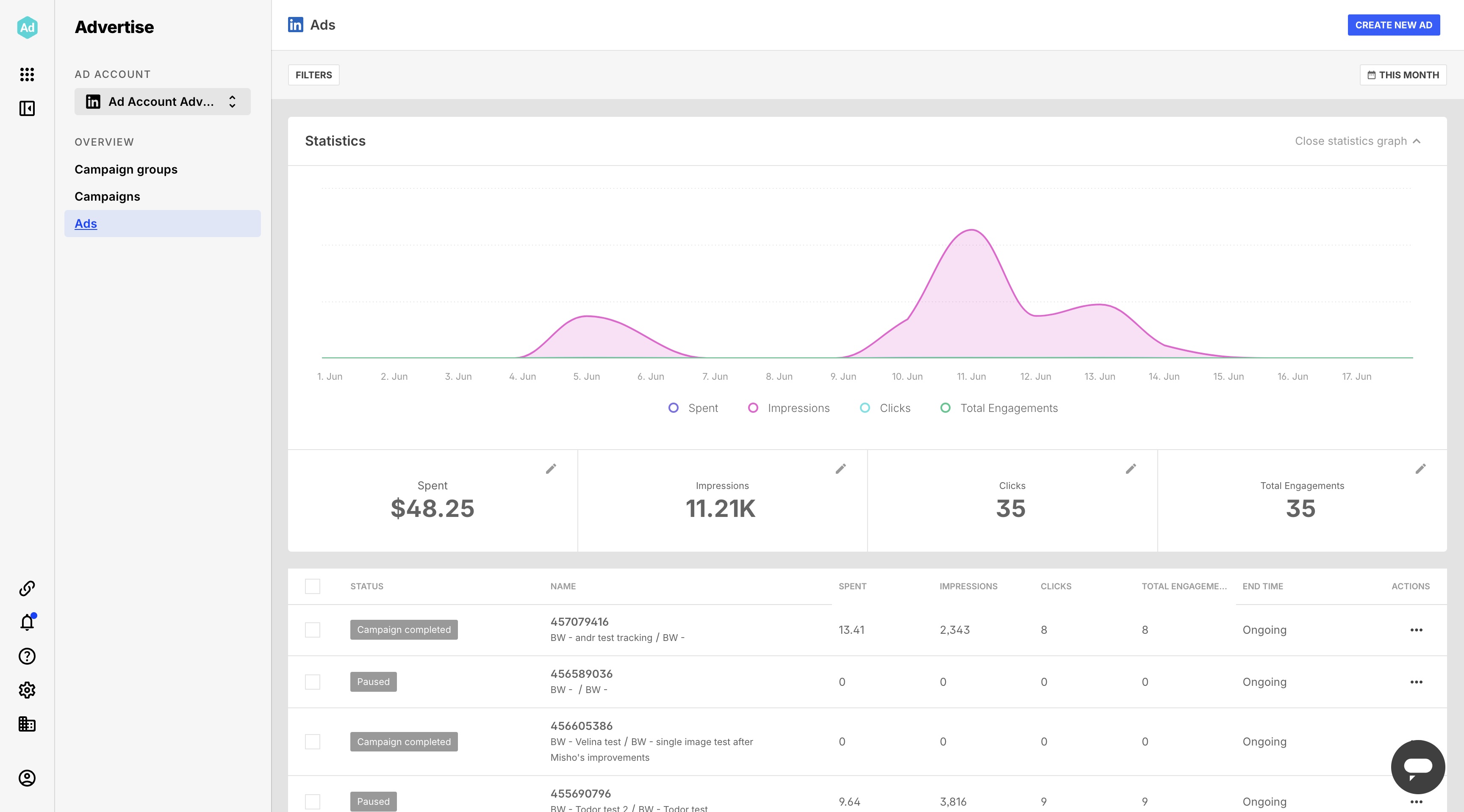
Task: Open the organization building icon
Action: 27,724
